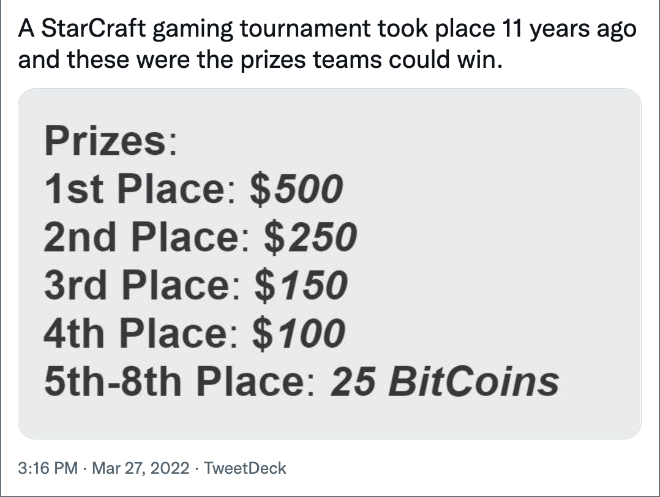
Task: Click the "1st Place:" label
Action: (140, 189)
